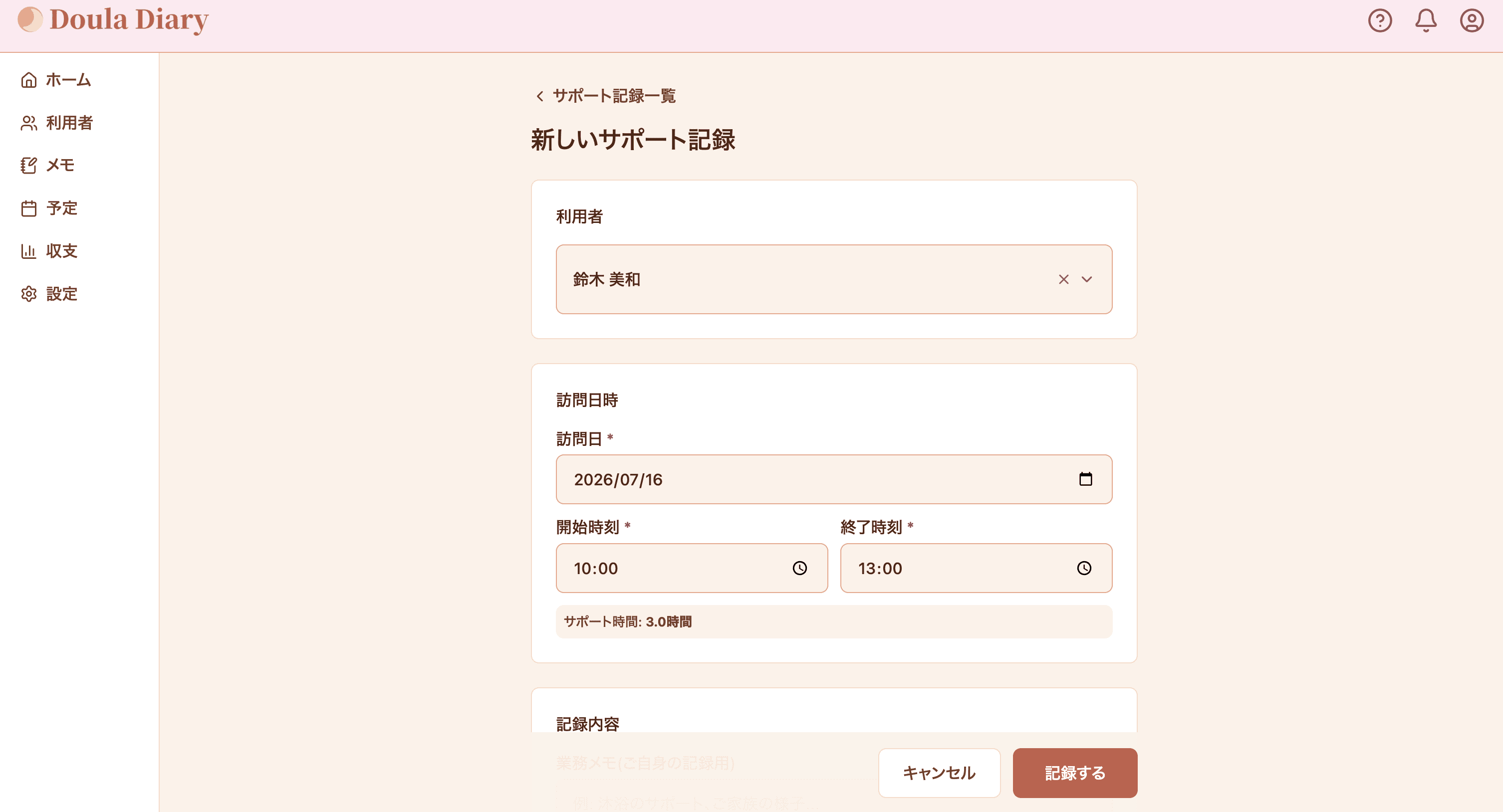Expand the 利用者 dropdown chevron

(1086, 279)
